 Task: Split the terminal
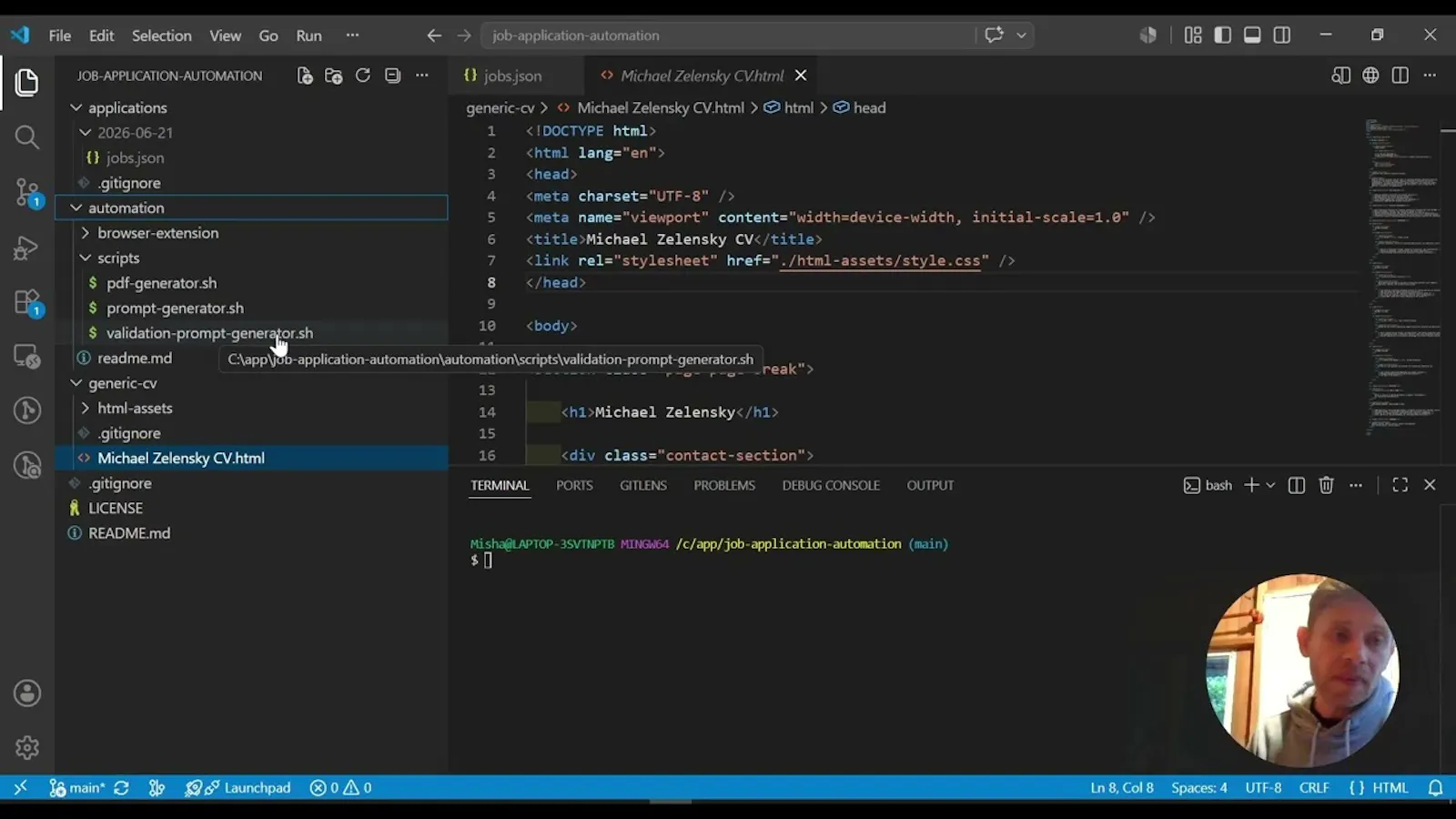coord(1297,485)
